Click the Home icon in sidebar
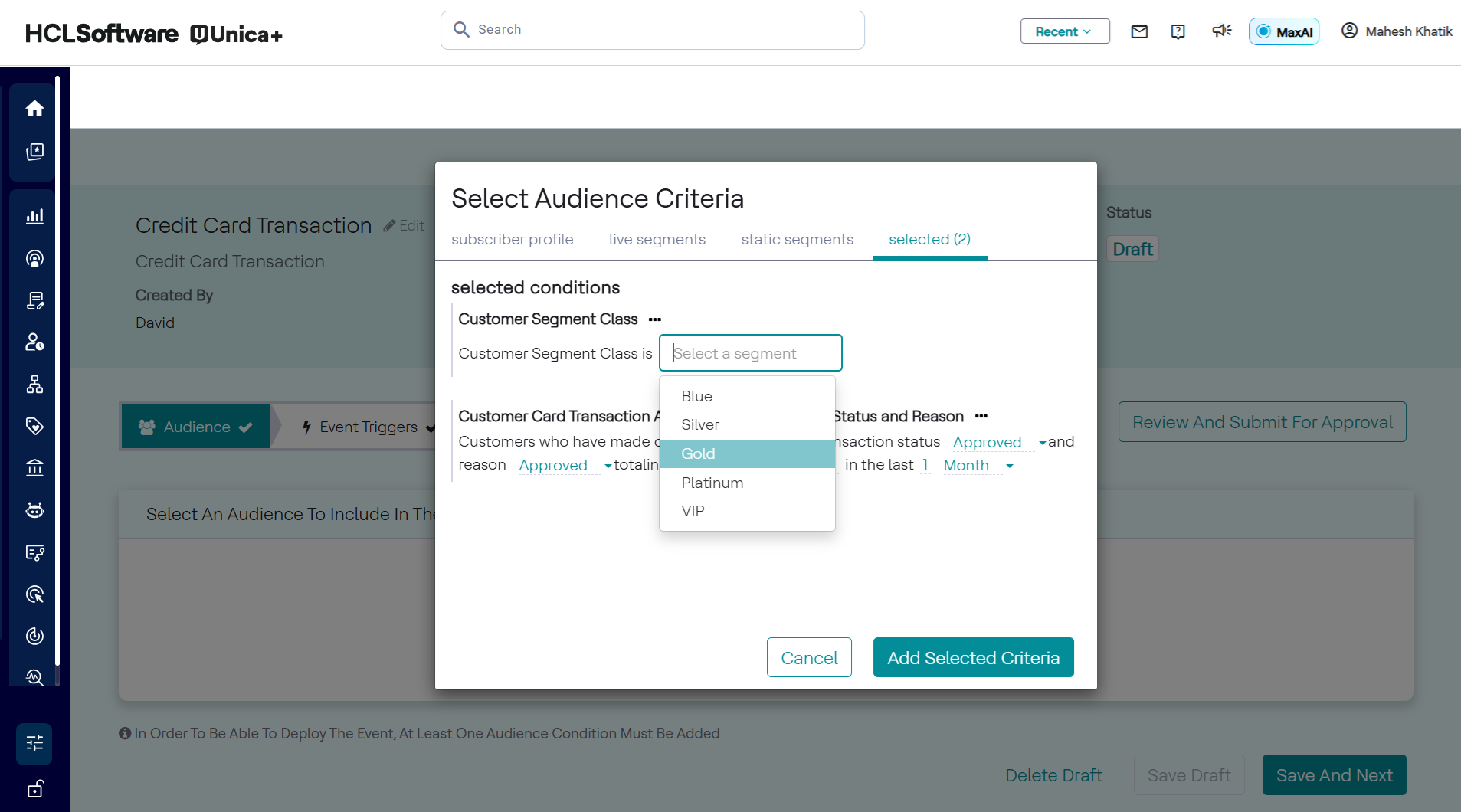Screen dimensions: 1461x812 tap(34, 109)
